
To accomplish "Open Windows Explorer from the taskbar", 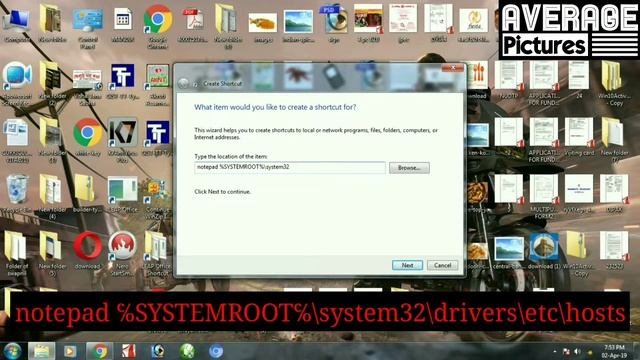I will coord(41,351).
